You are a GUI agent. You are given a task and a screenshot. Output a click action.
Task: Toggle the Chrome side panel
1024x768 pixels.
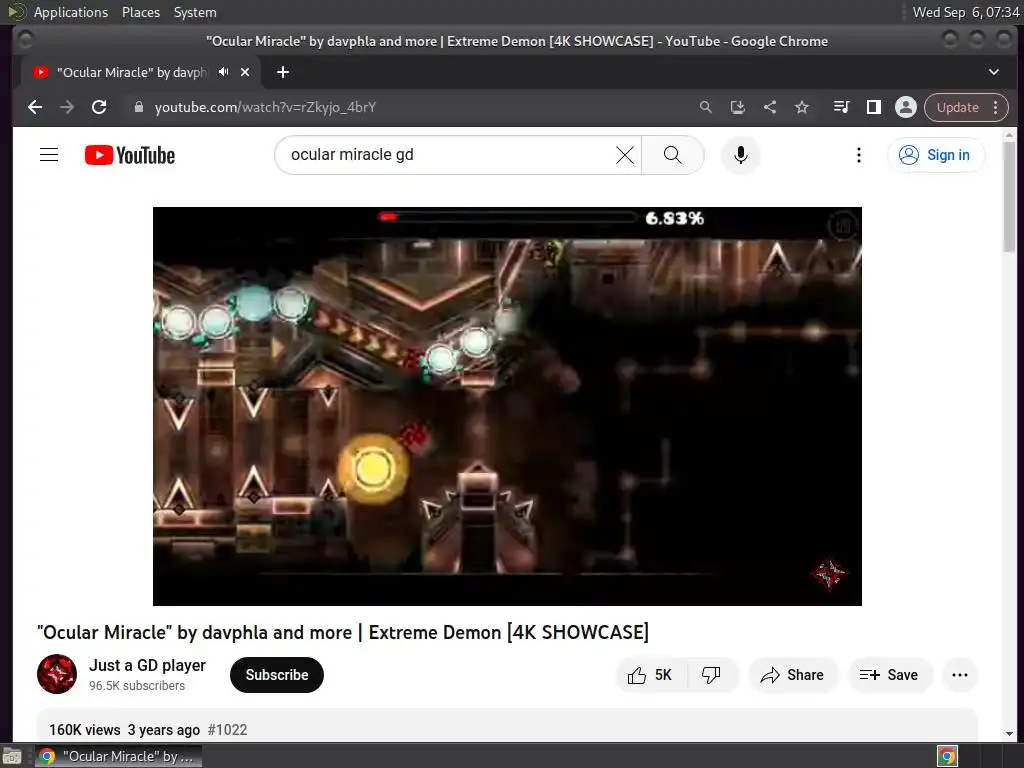[873, 107]
